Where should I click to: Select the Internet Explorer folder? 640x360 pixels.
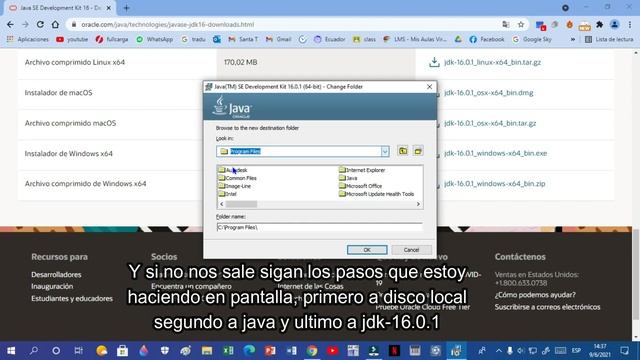[362, 170]
